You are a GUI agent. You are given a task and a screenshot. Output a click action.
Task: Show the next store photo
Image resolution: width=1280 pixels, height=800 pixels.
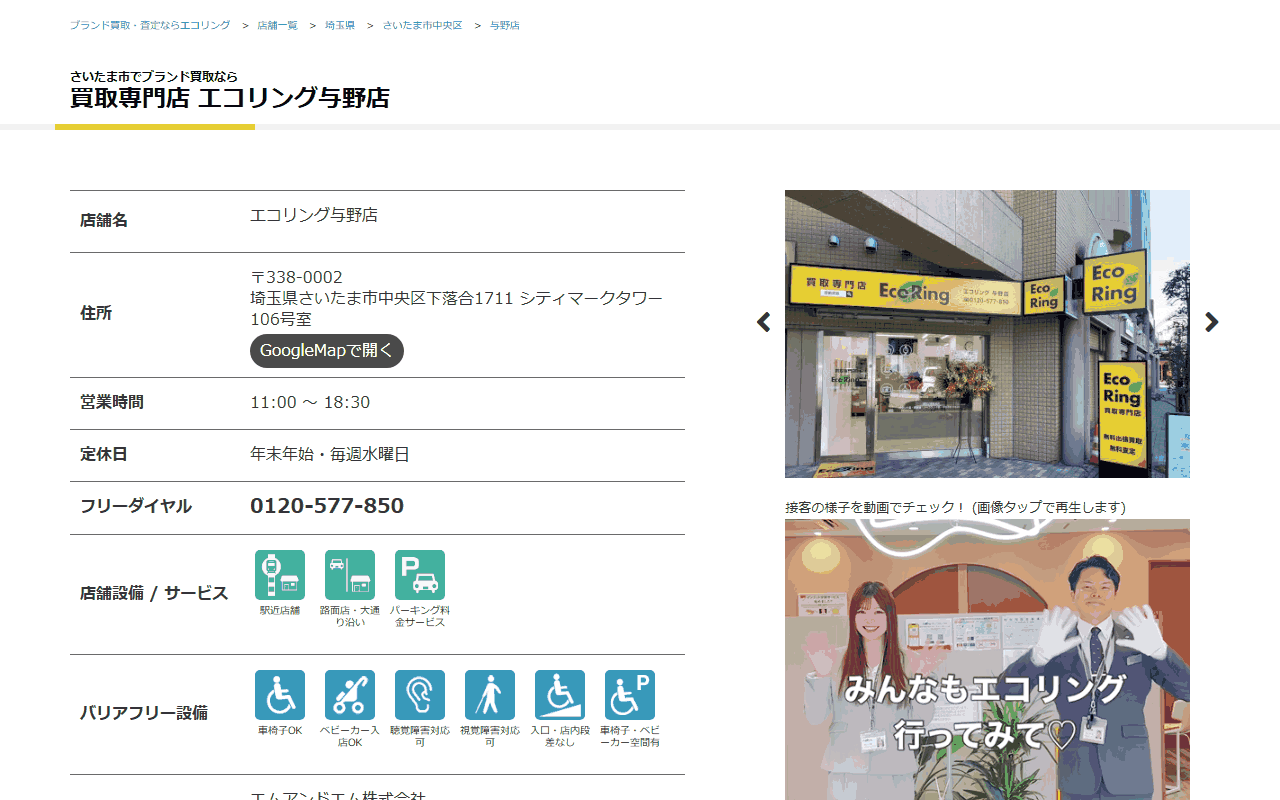click(1212, 322)
